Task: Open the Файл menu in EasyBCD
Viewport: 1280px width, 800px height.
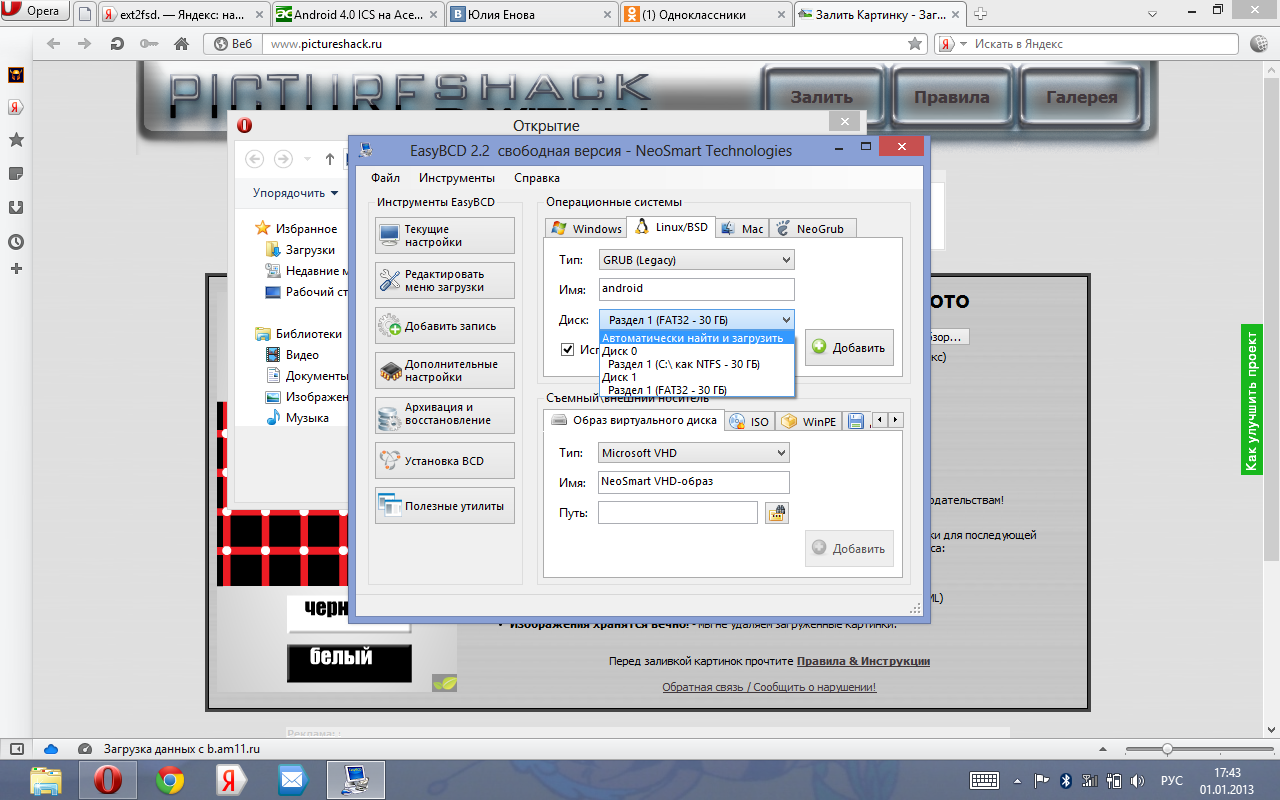Action: 385,178
